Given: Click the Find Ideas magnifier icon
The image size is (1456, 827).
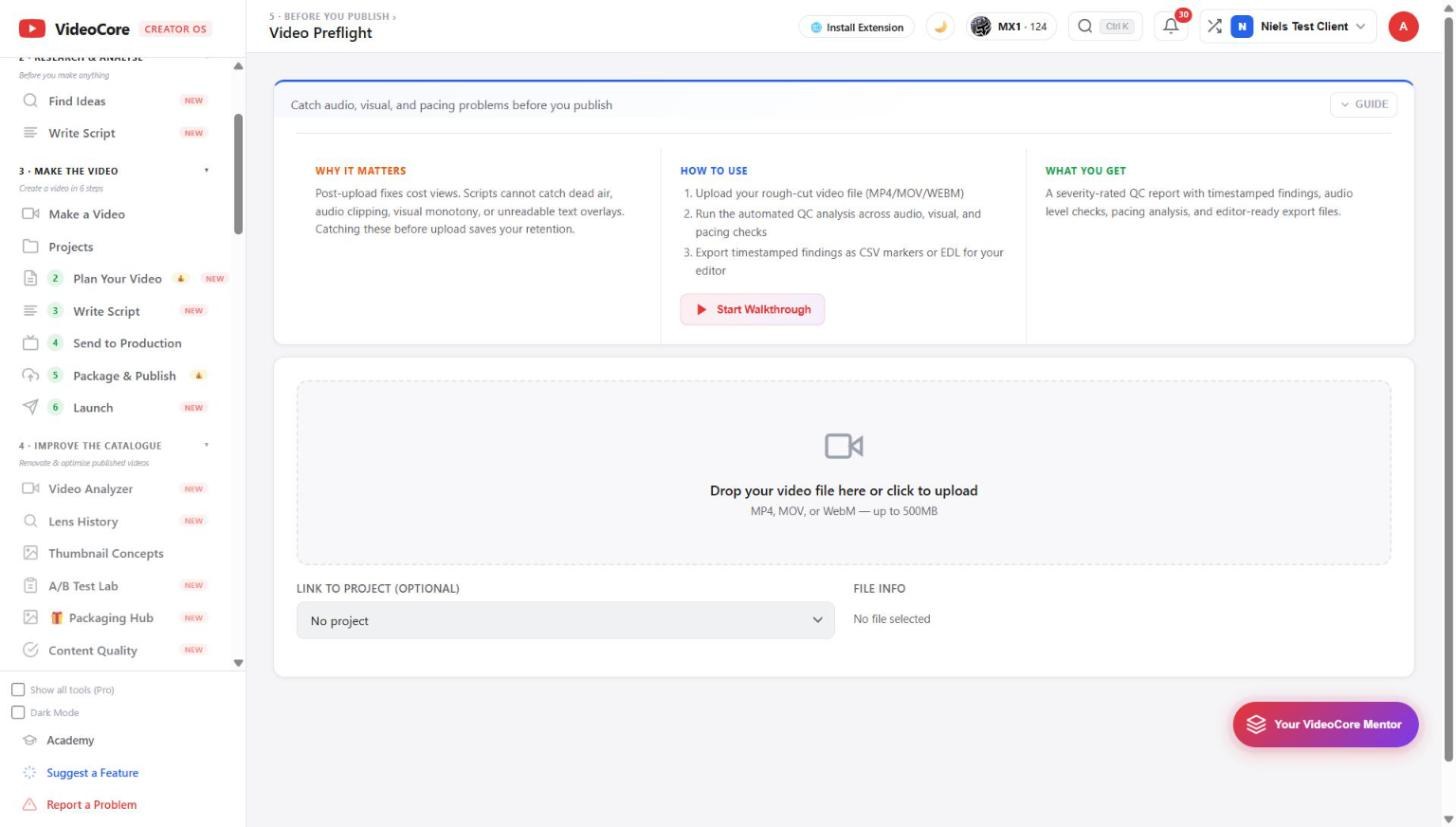Looking at the screenshot, I should click(30, 101).
